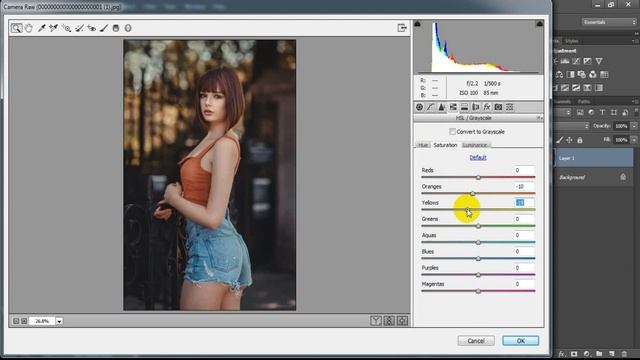Select the Zoom tool in Camera Raw toolbar
The width and height of the screenshot is (640, 360).
pos(16,28)
